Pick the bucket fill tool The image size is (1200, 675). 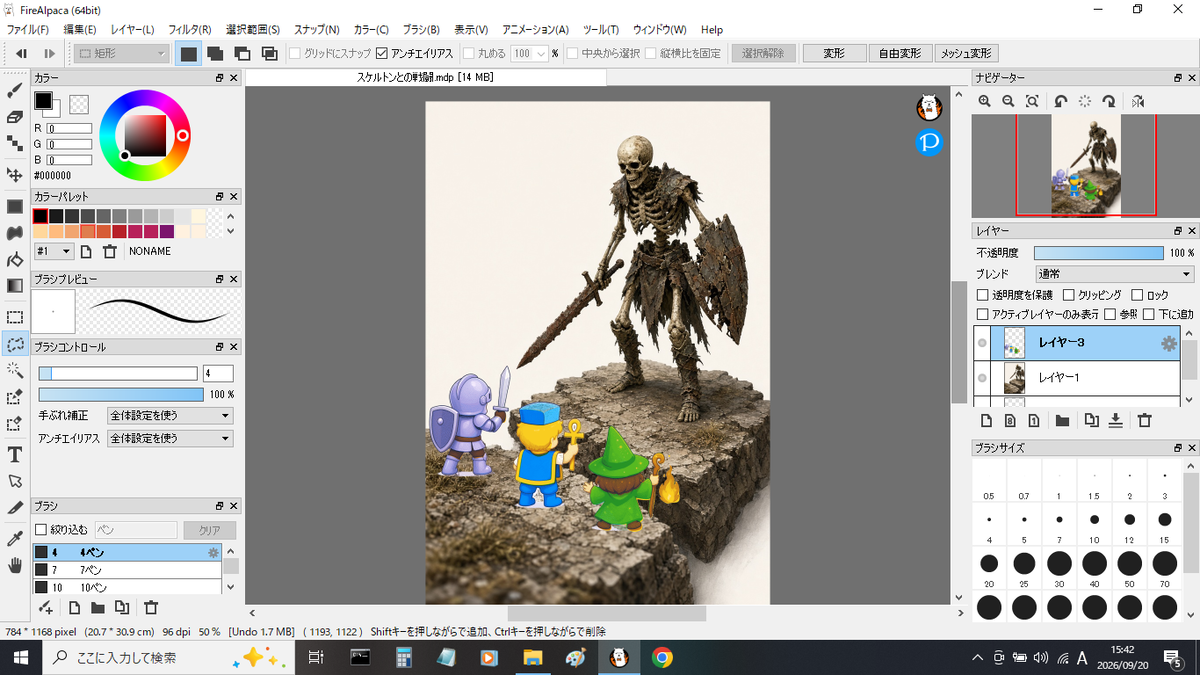tap(15, 260)
